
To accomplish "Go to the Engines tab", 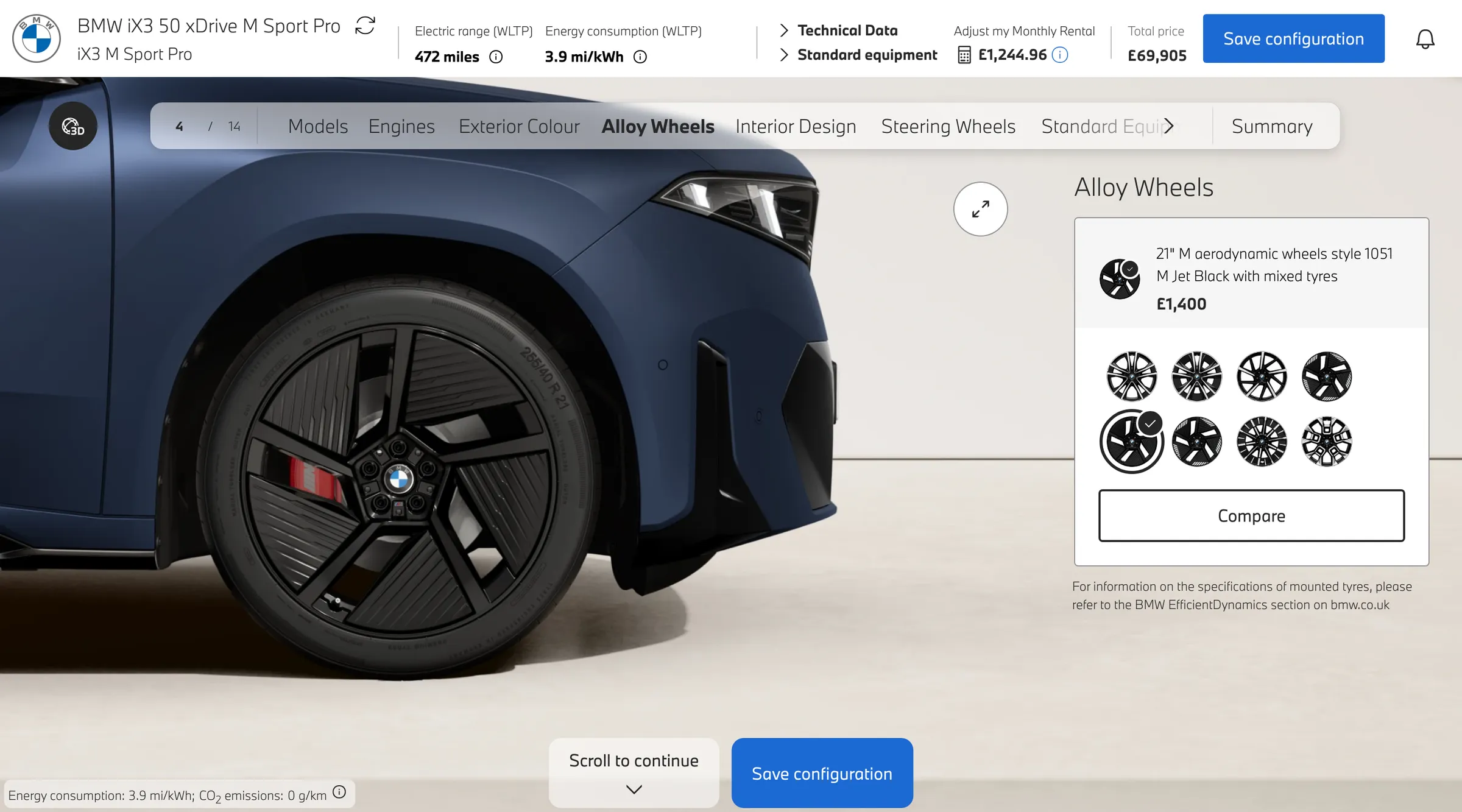I will tap(401, 126).
